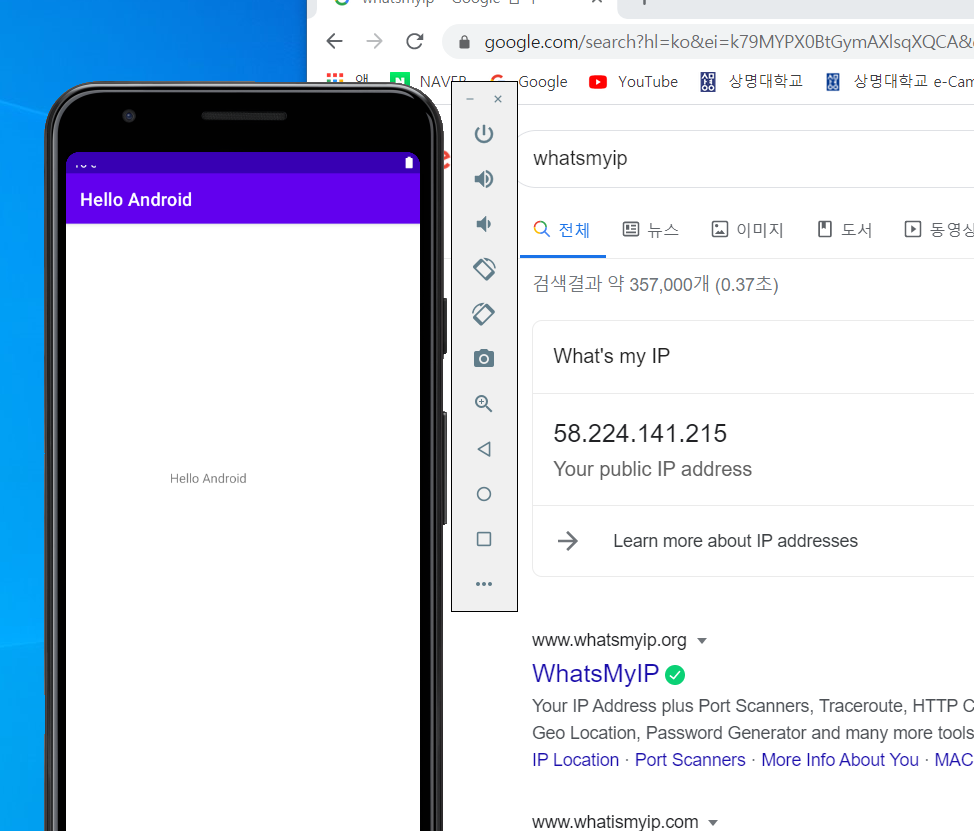Tap the emulator Back triangle button
Image resolution: width=974 pixels, height=831 pixels.
coord(484,449)
